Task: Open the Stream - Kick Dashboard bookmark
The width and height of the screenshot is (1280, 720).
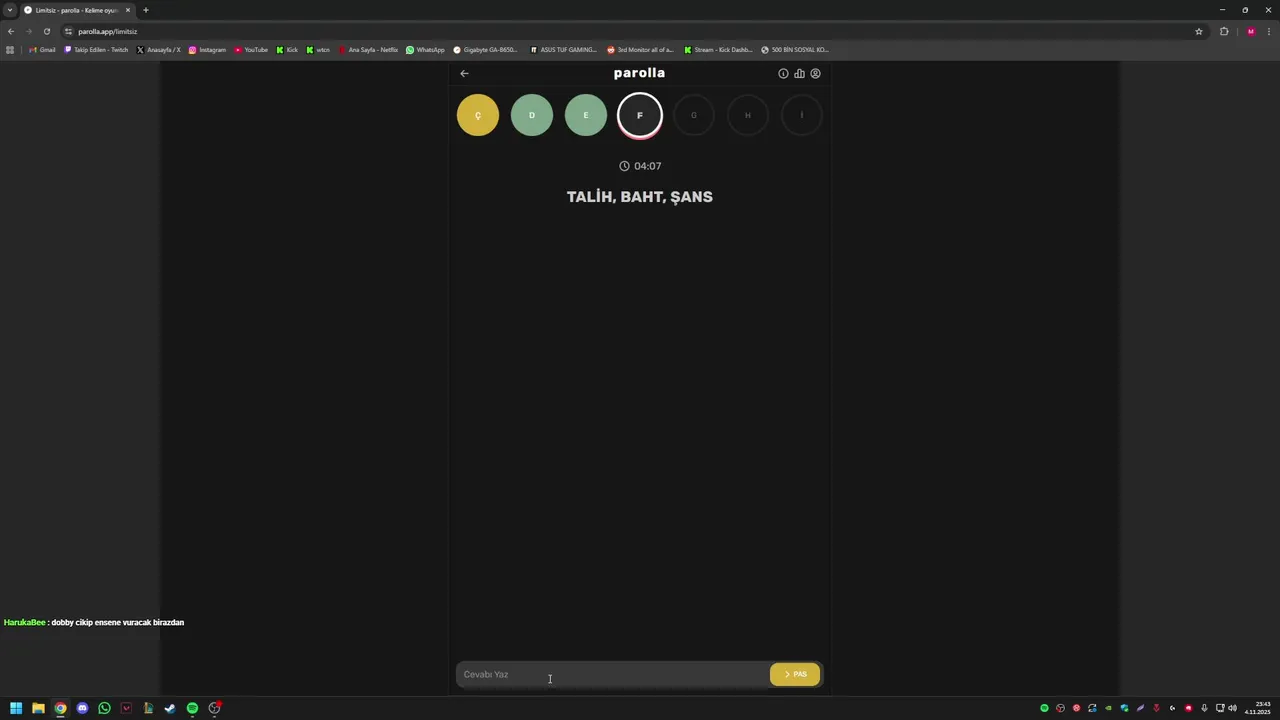Action: tap(718, 49)
